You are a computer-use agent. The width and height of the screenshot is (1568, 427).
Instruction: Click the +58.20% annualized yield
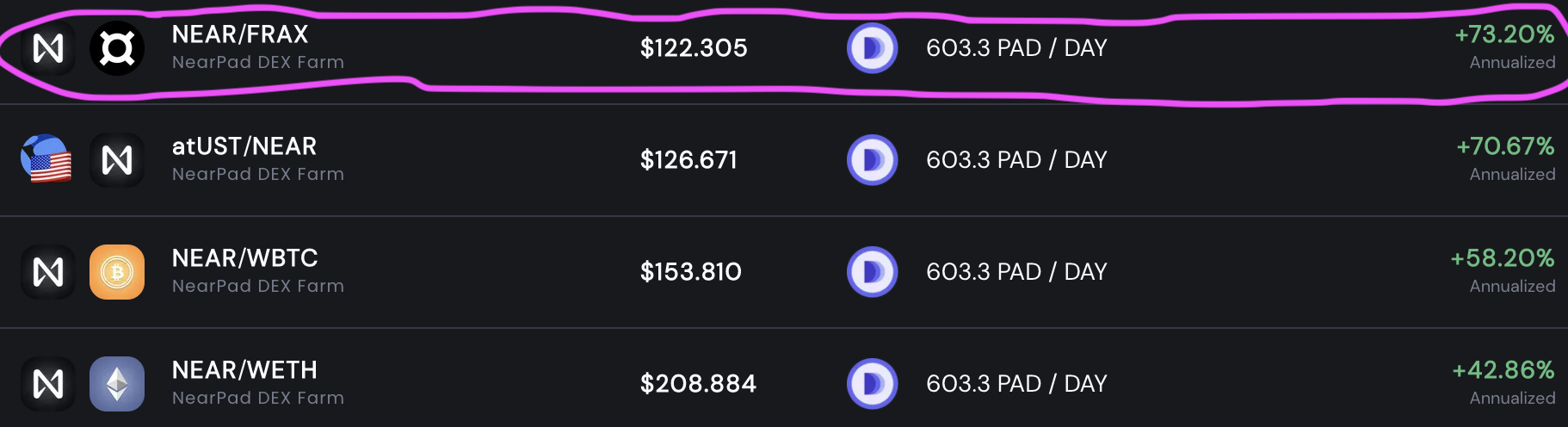coord(1503,258)
